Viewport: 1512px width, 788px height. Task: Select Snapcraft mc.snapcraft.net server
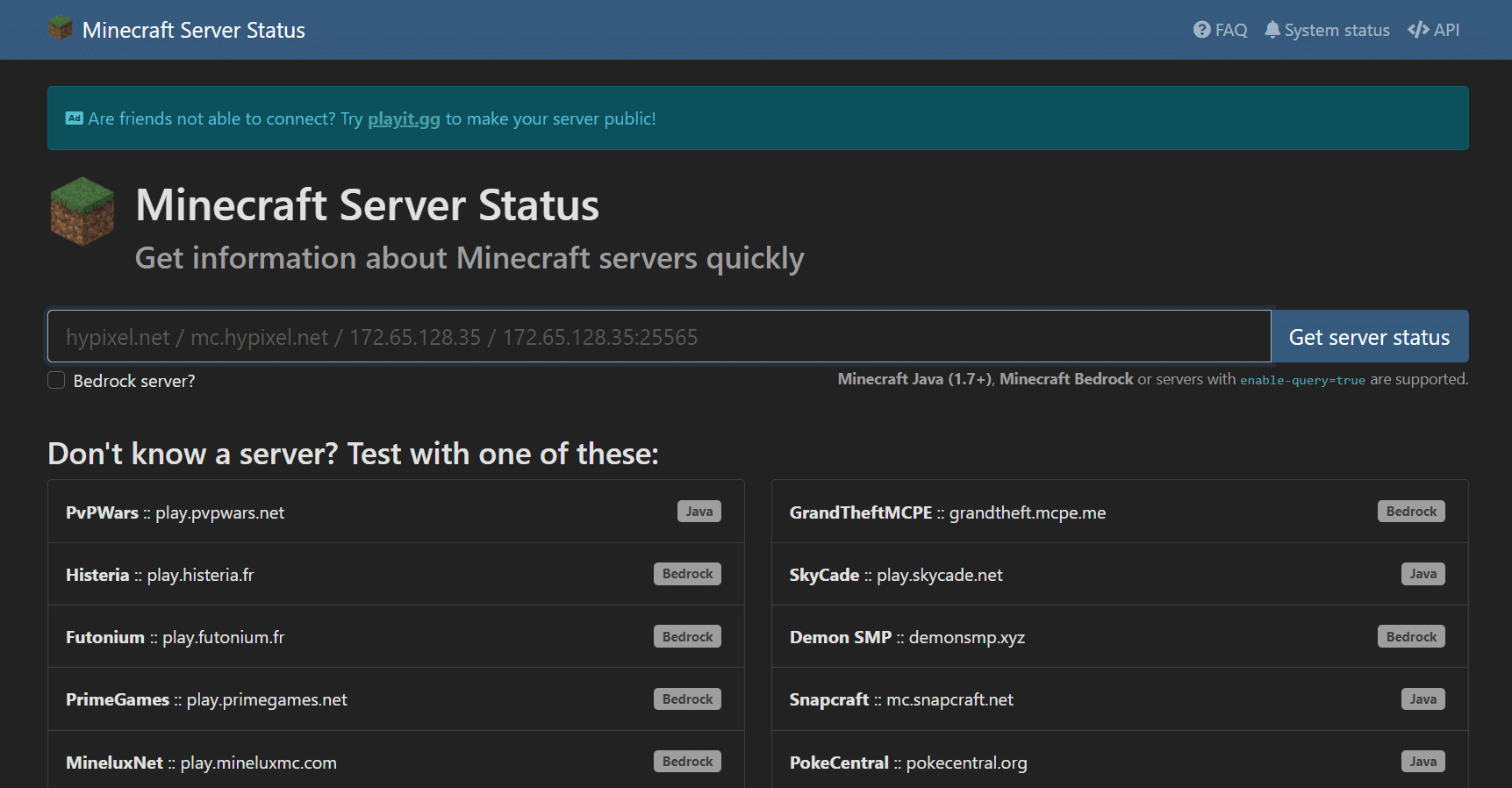(x=1120, y=699)
